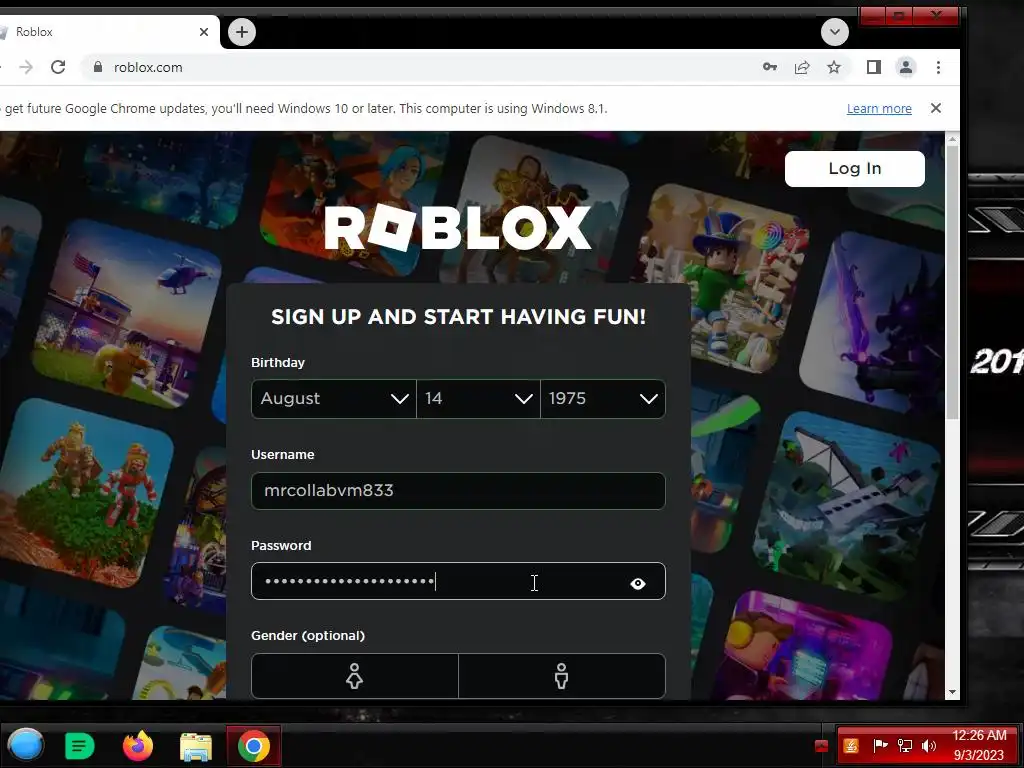1024x768 pixels.
Task: Open Learn more link in update notice
Action: (x=879, y=108)
